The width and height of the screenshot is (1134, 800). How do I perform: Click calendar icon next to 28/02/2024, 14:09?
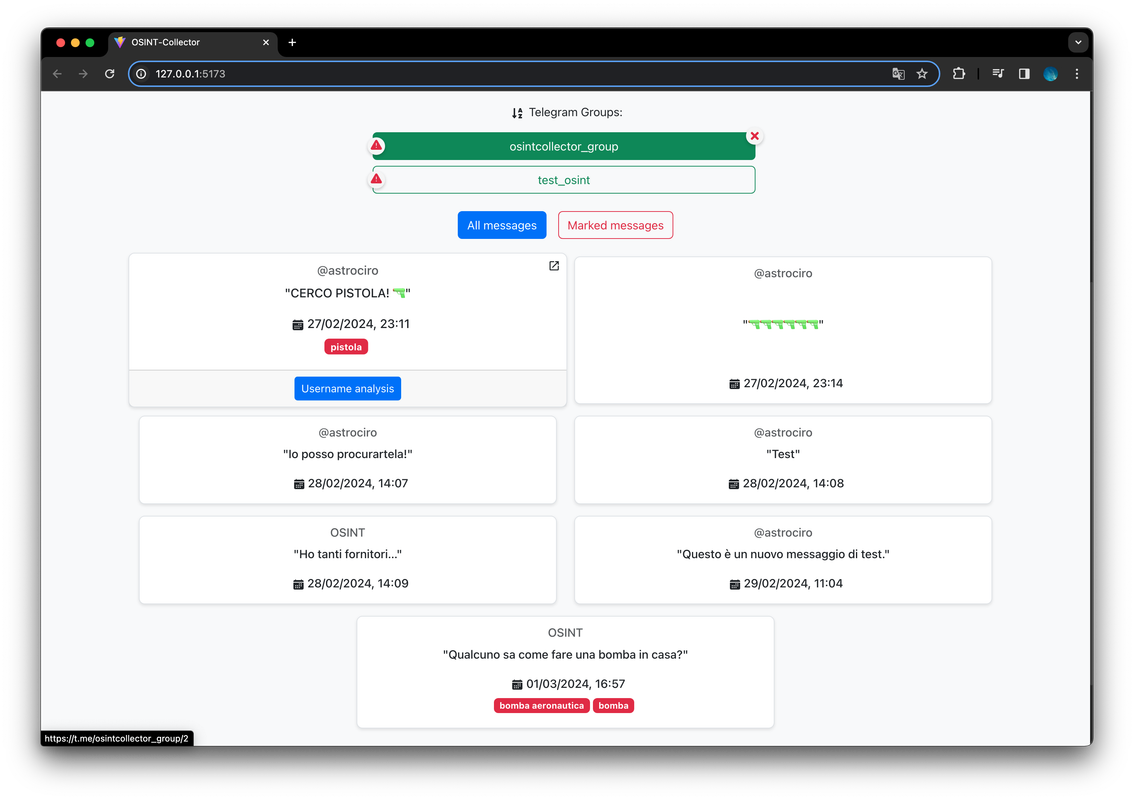[298, 584]
